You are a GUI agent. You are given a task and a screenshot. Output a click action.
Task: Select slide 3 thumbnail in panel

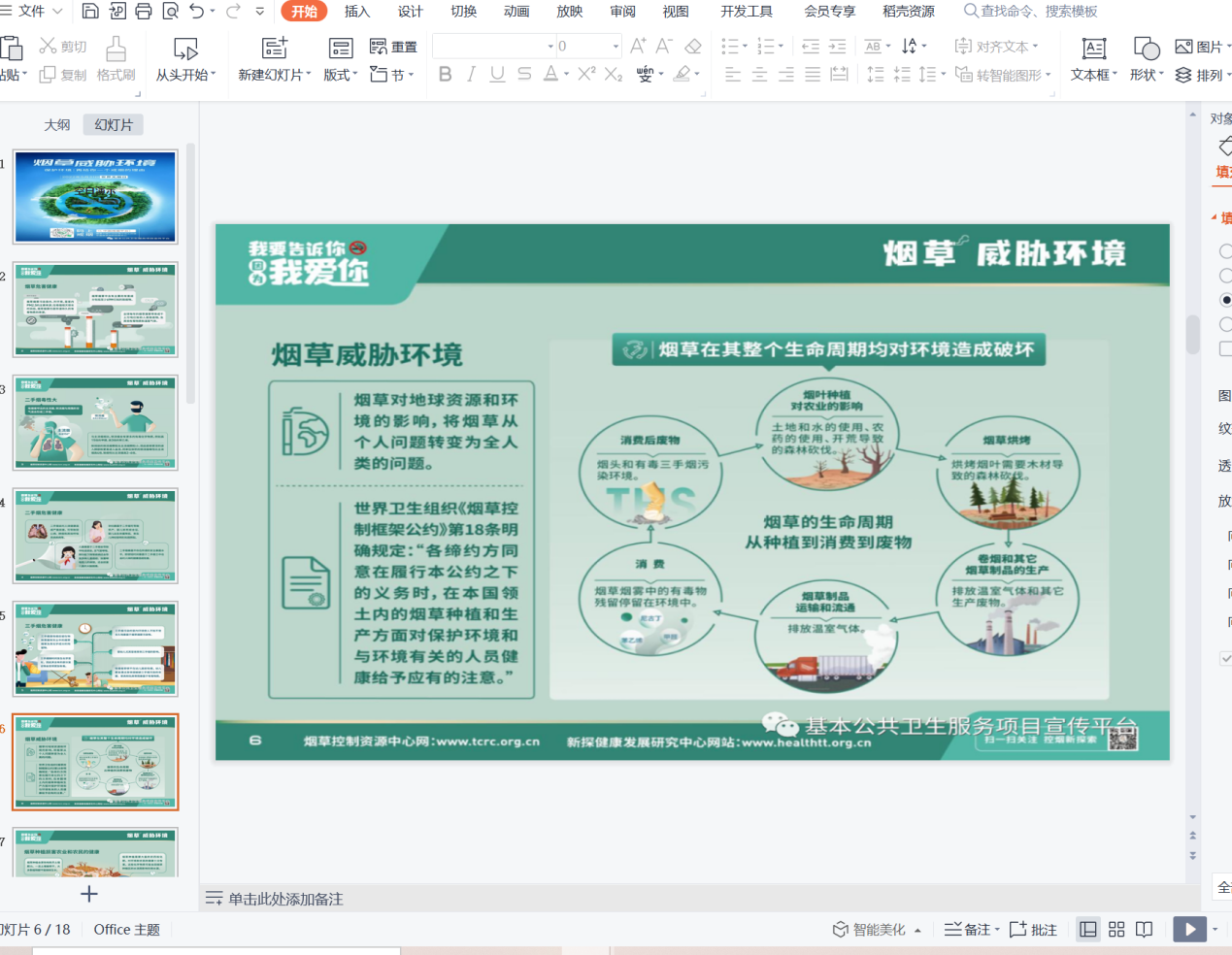95,423
